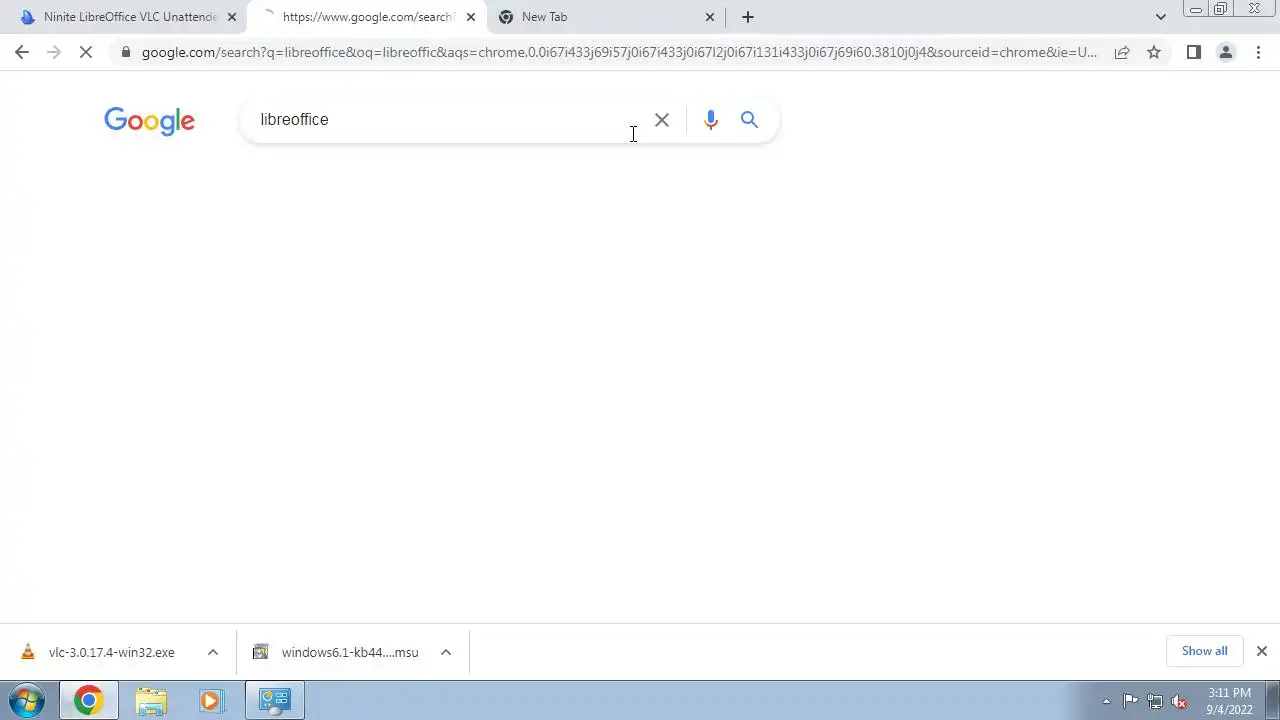Viewport: 1280px width, 720px height.
Task: Open Action Center flag icon
Action: point(1130,701)
